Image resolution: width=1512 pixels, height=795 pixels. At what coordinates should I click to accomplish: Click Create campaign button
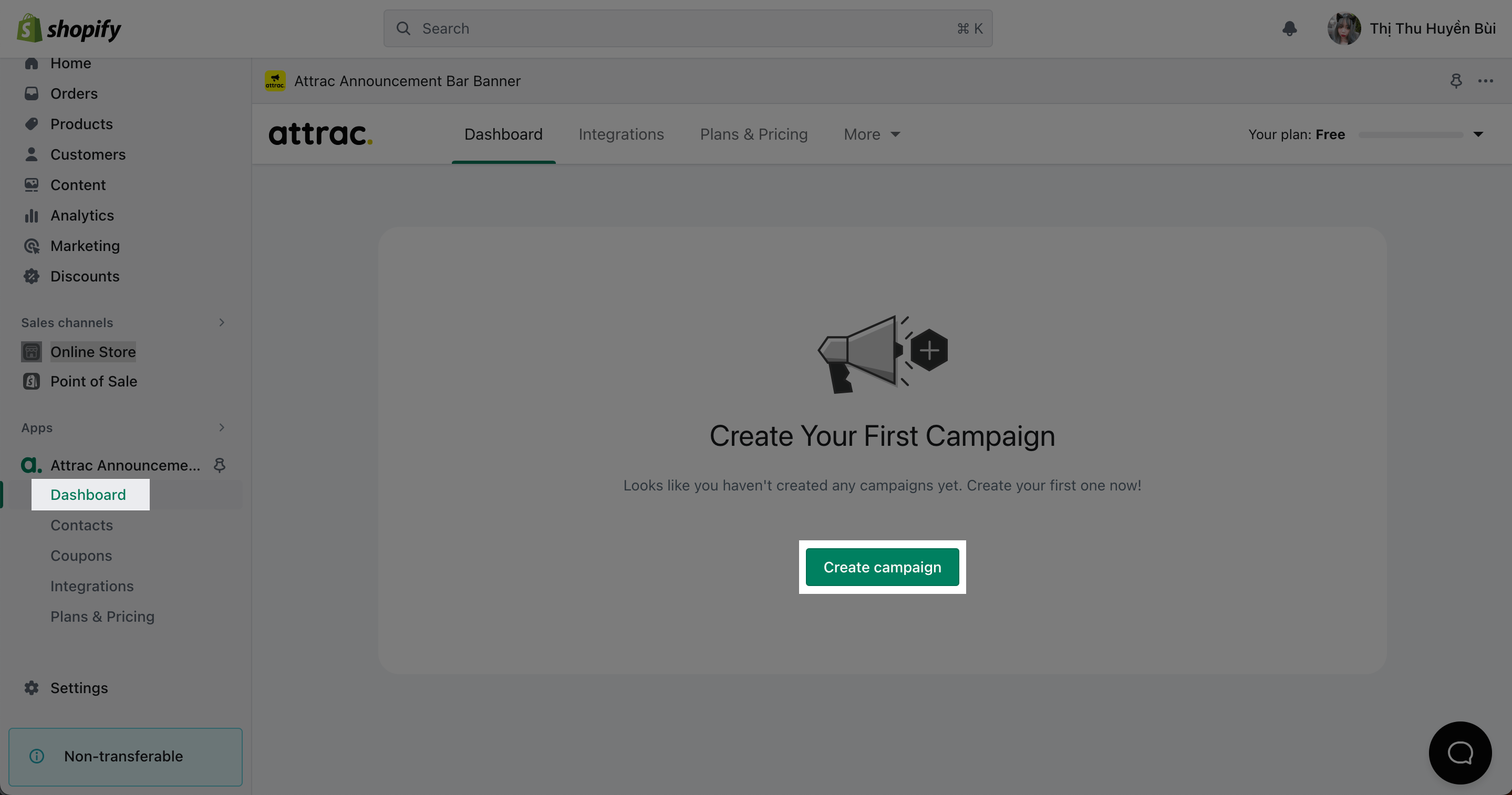882,567
